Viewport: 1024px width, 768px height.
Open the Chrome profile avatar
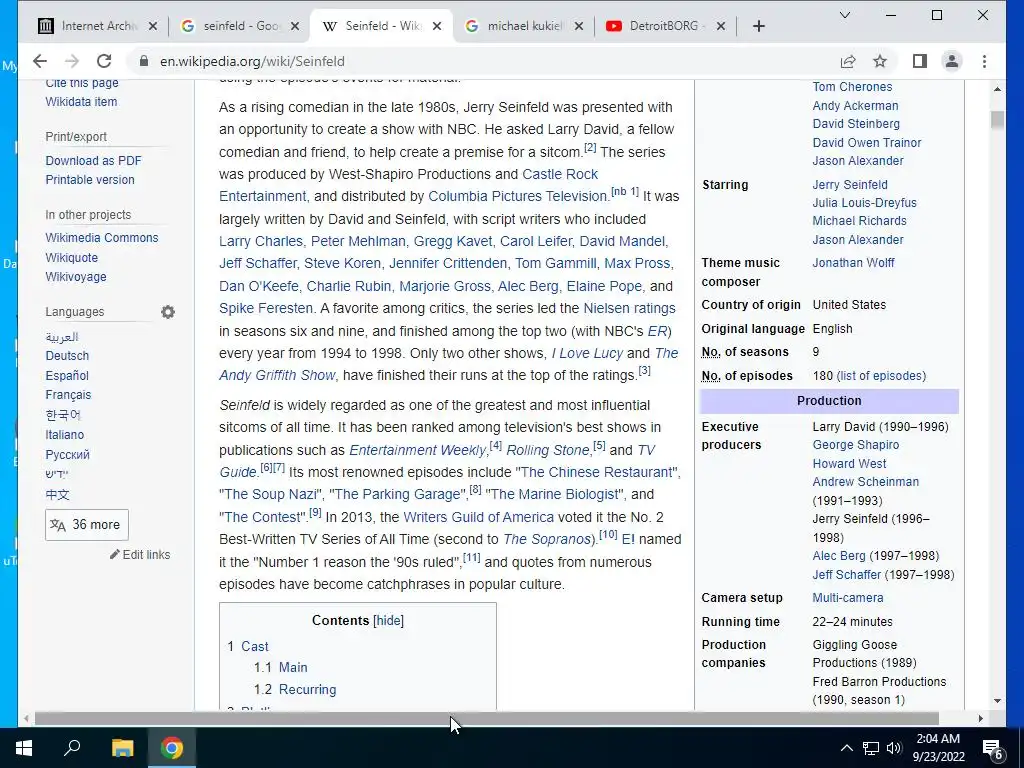point(952,61)
